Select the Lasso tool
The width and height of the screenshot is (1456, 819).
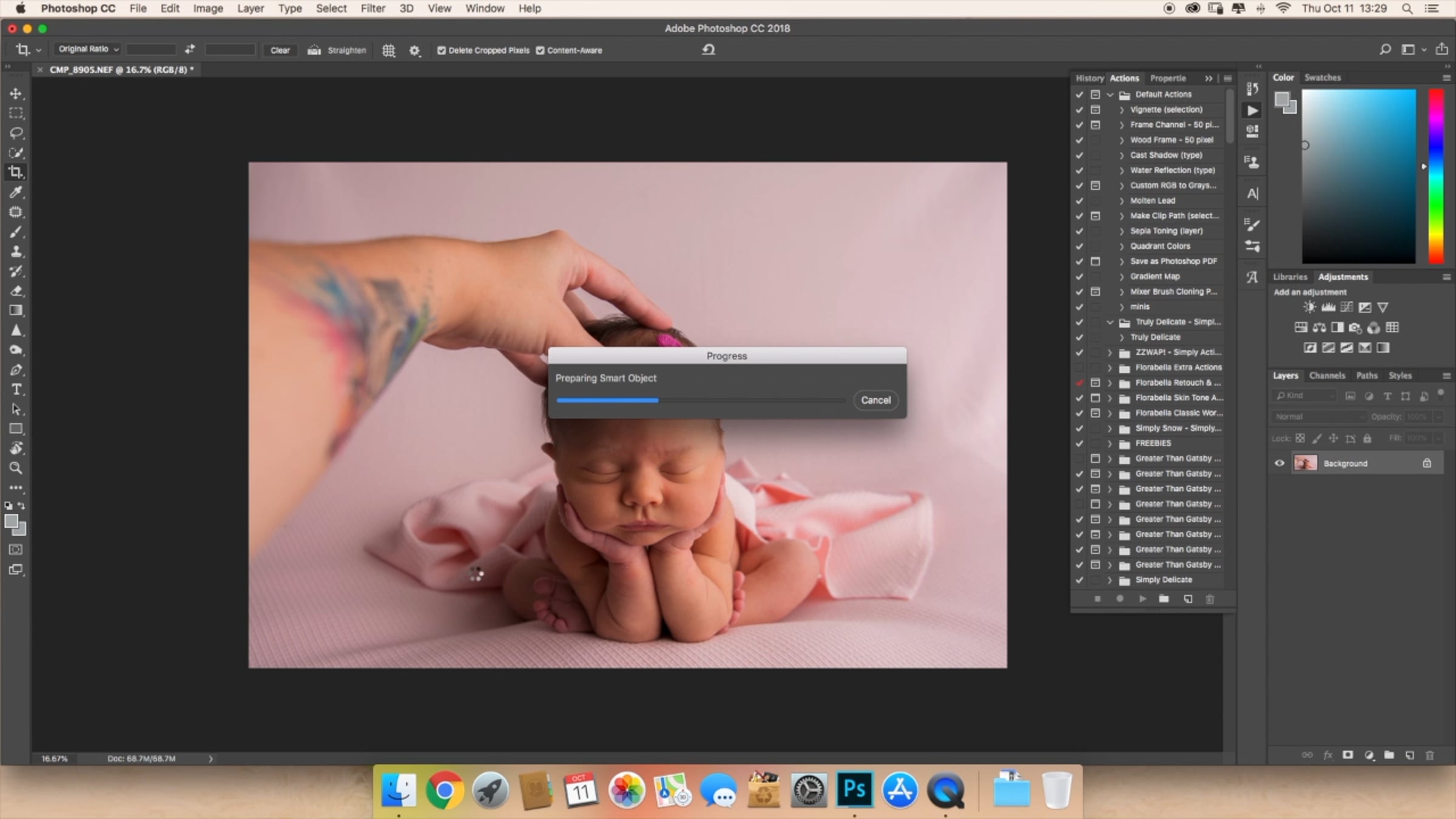[x=16, y=133]
